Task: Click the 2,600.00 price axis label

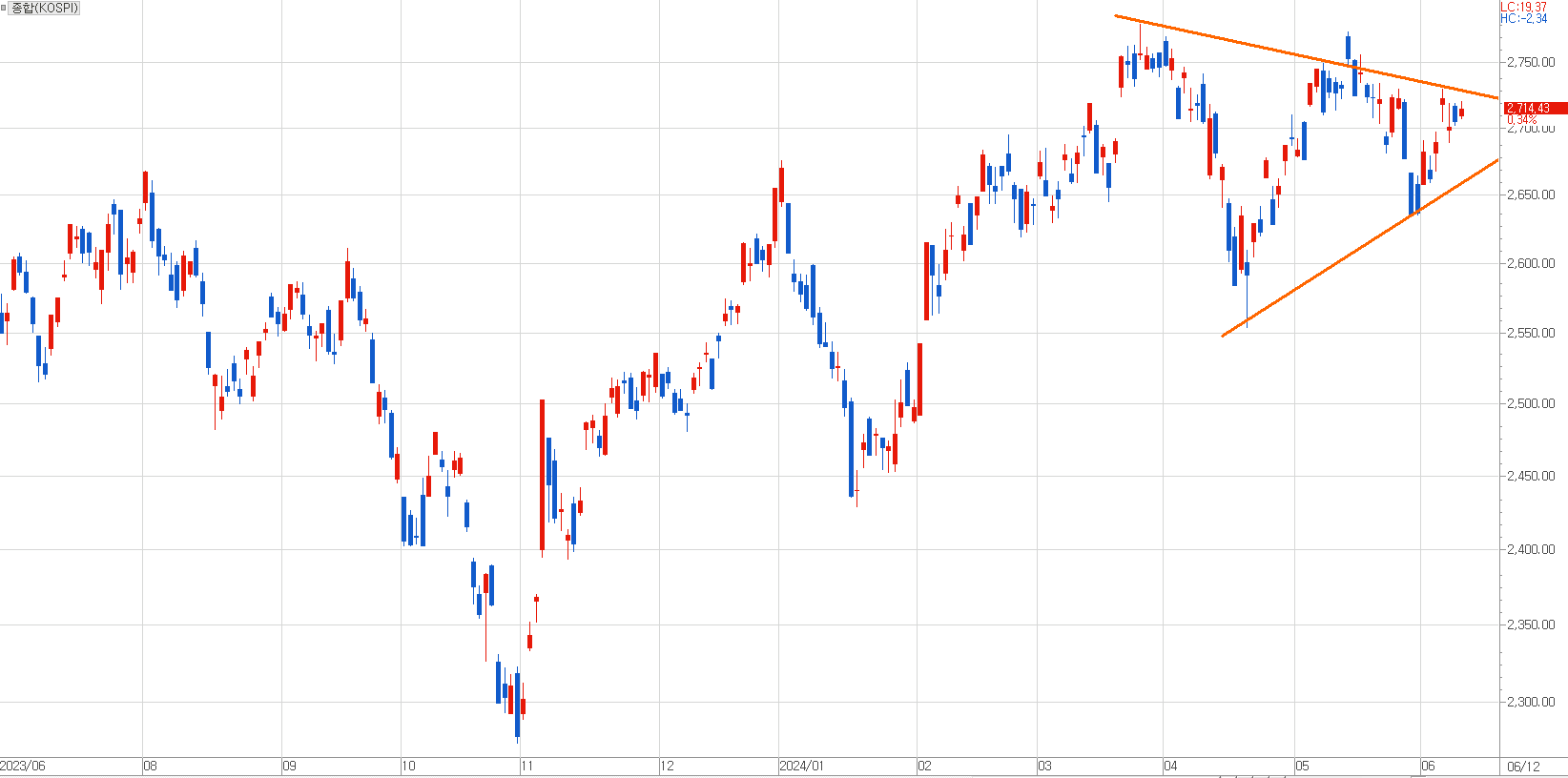Action: [x=1530, y=263]
